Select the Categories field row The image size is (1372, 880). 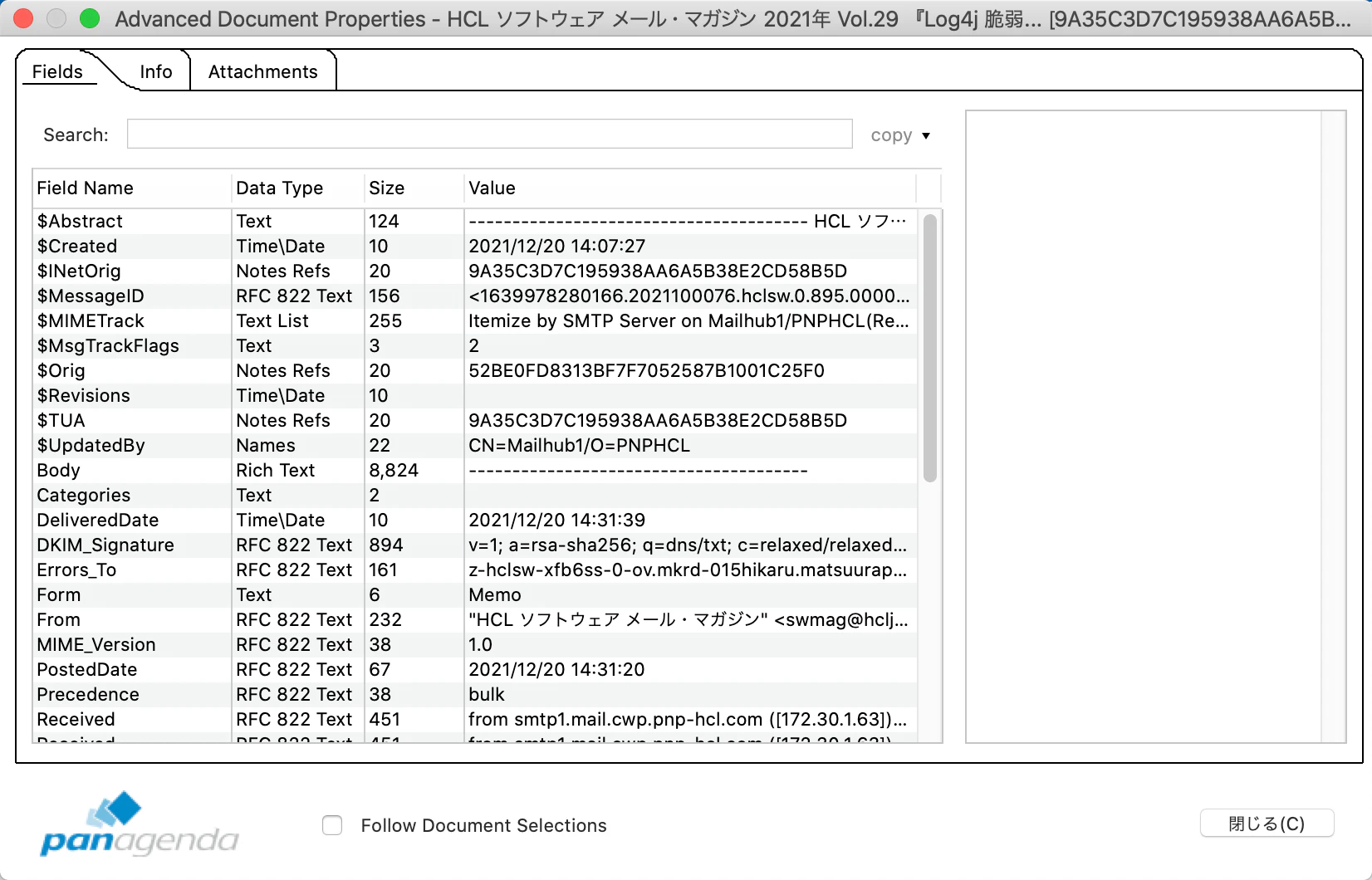[x=475, y=496]
